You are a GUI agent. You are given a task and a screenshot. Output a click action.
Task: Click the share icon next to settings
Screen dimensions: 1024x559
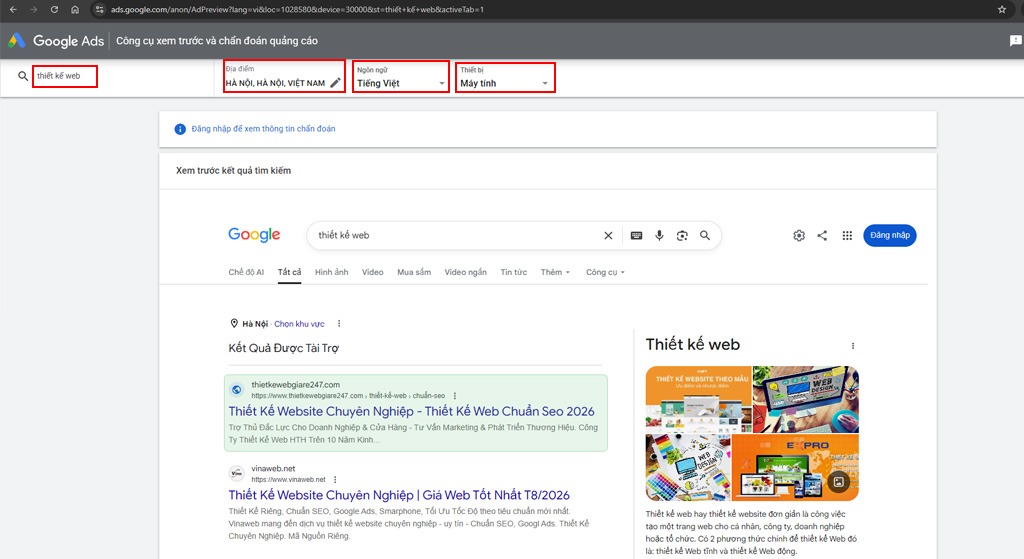(x=822, y=236)
